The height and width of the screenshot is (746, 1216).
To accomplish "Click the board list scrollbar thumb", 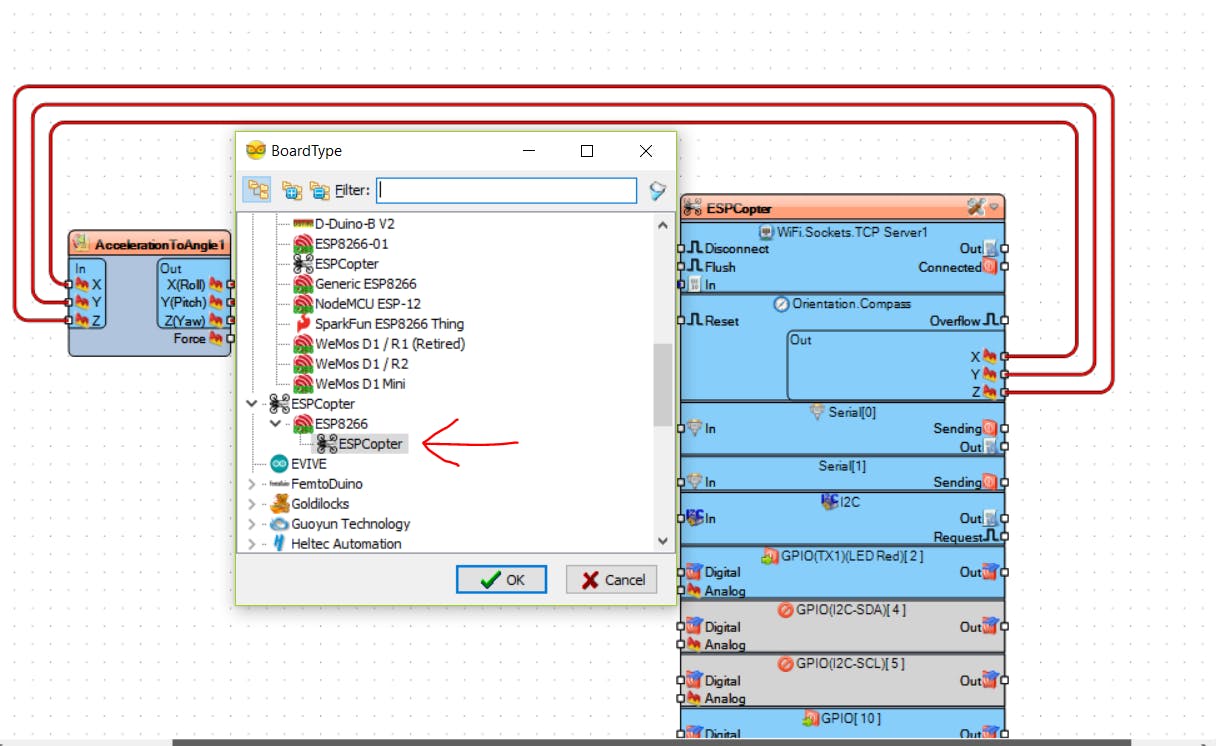I will point(663,385).
